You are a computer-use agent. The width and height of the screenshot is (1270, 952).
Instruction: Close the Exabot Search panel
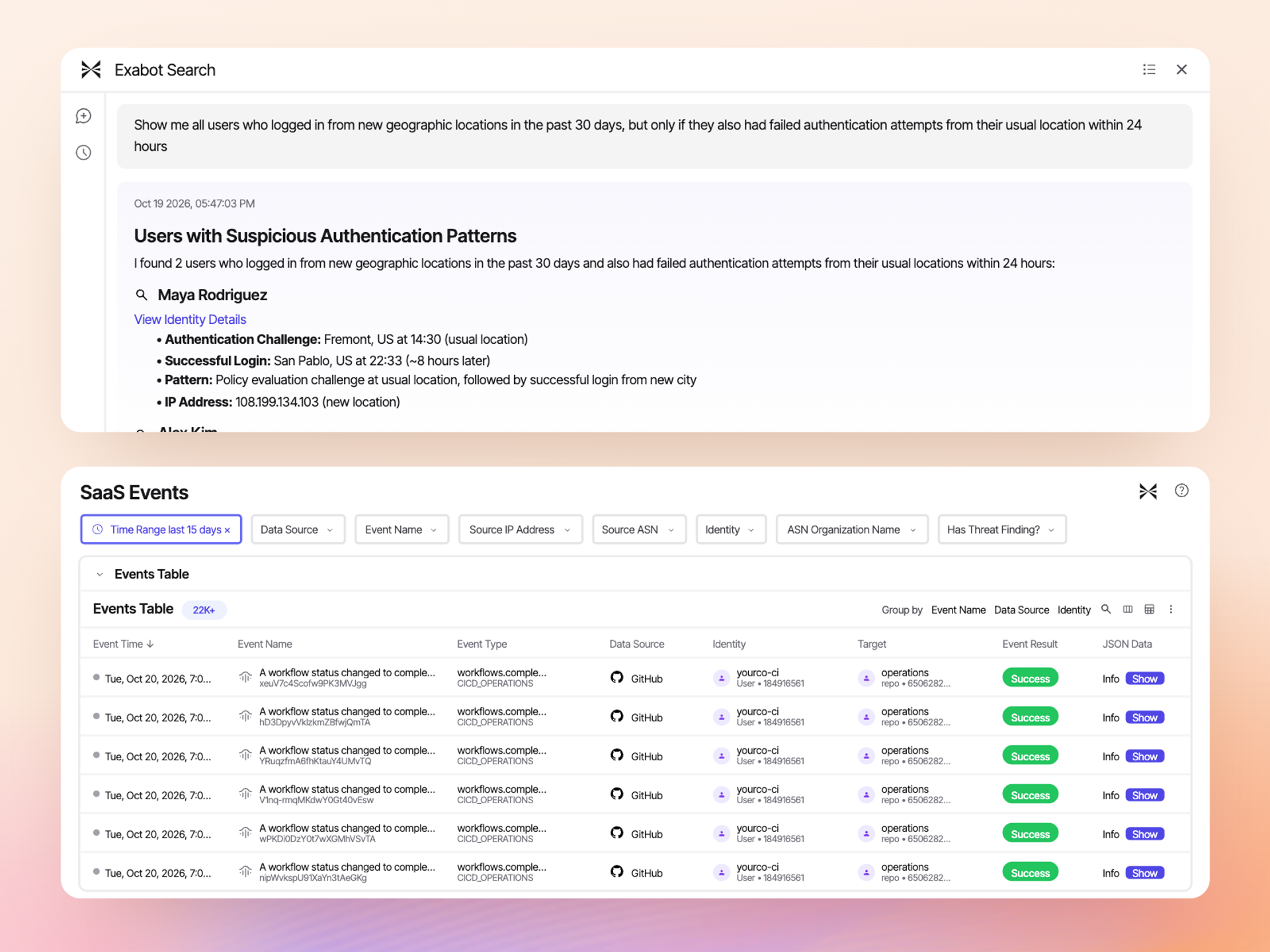click(x=1181, y=69)
